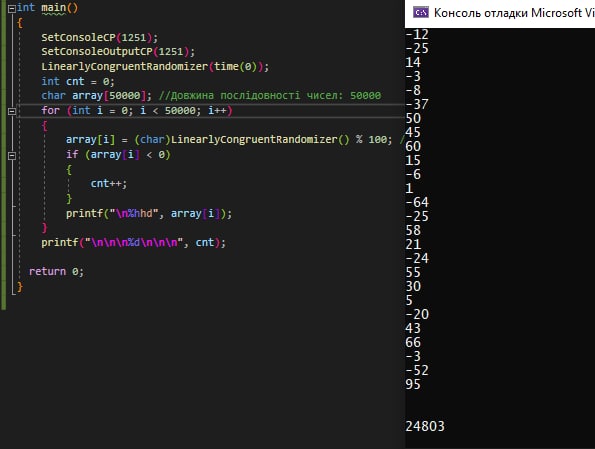Click the console window icon in title bar

coord(420,13)
